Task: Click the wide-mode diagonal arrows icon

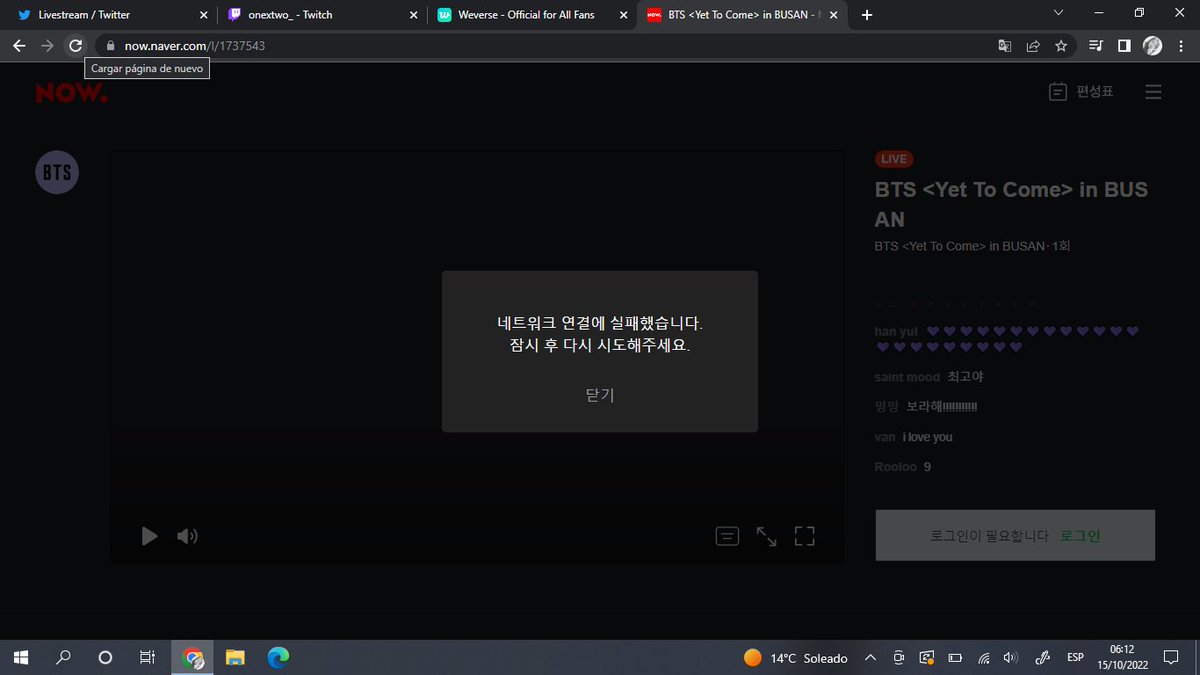Action: [x=766, y=536]
